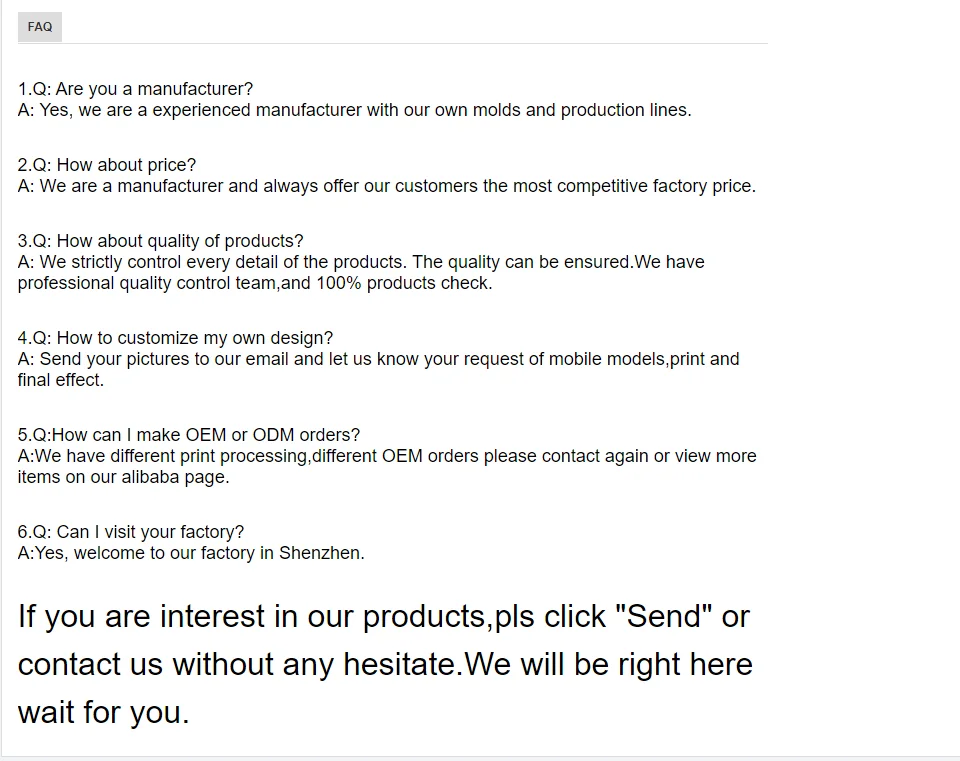Click the answer about molds and production lines
The width and height of the screenshot is (960, 761).
click(x=354, y=110)
